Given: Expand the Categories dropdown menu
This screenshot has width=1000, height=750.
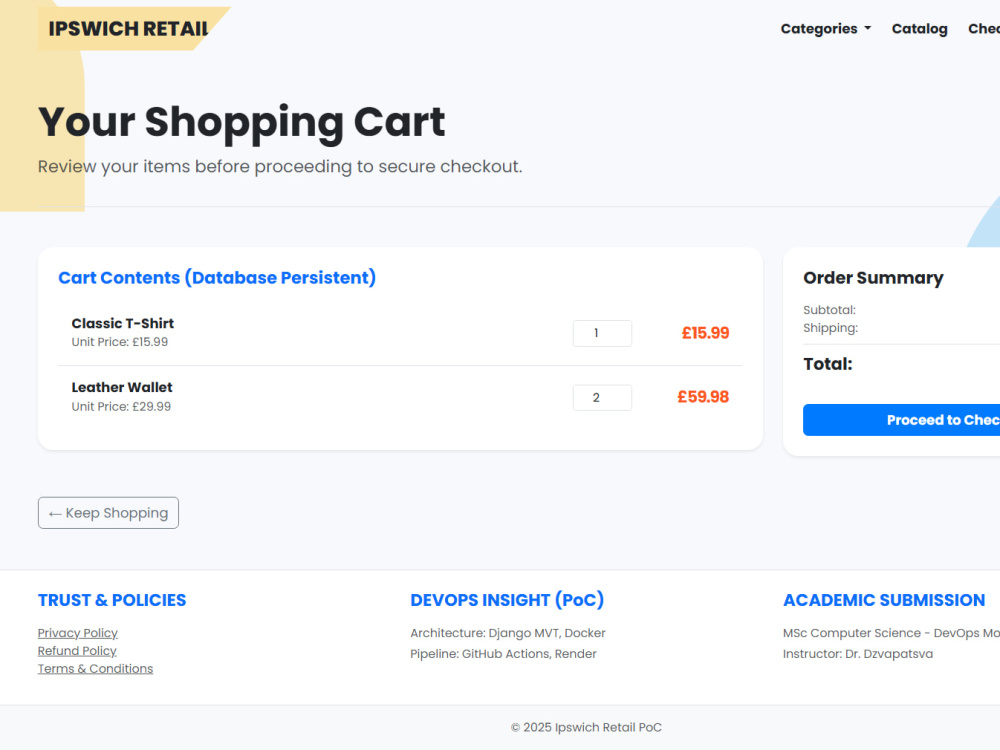Looking at the screenshot, I should [x=825, y=29].
